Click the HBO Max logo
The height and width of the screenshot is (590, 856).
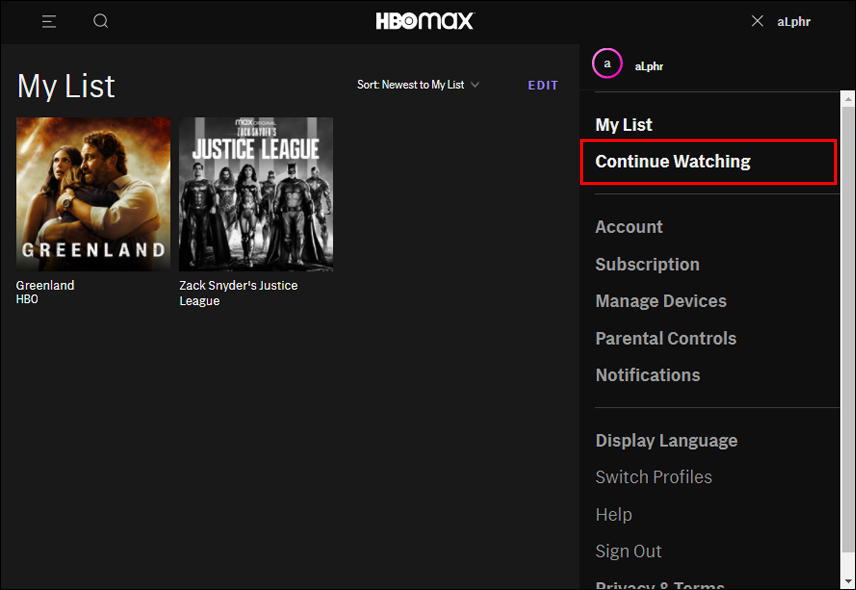point(425,21)
